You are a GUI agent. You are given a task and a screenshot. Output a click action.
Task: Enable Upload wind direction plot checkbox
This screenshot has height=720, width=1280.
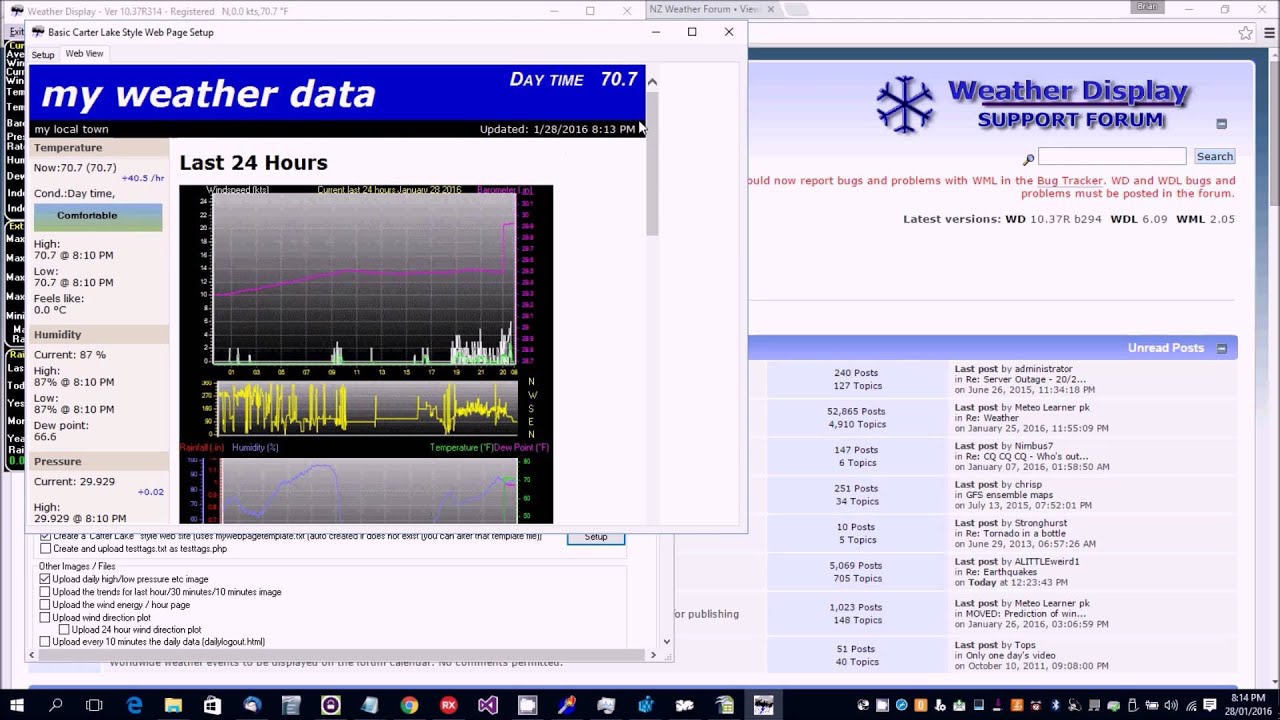point(45,618)
